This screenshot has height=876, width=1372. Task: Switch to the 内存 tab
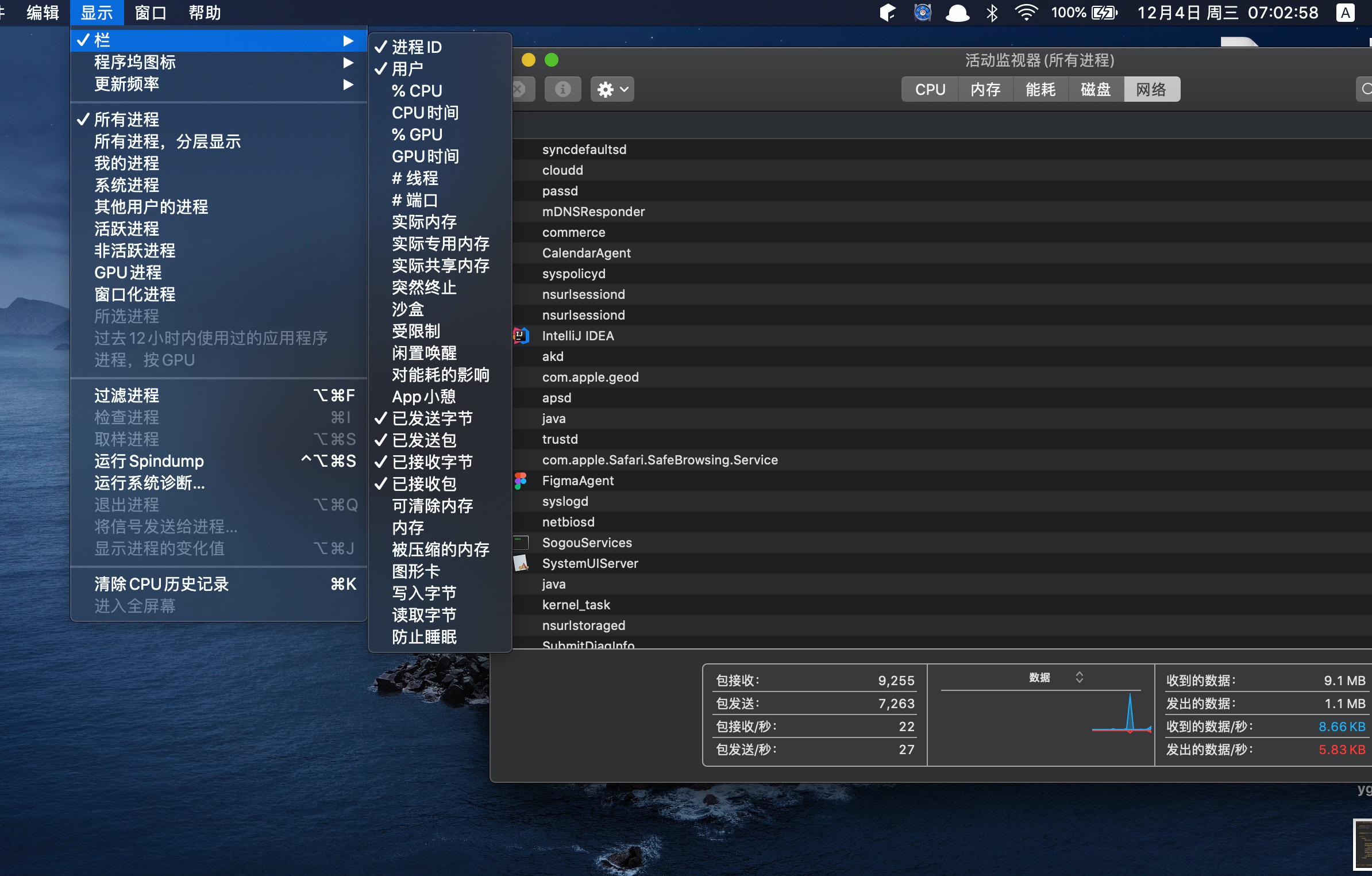point(985,90)
